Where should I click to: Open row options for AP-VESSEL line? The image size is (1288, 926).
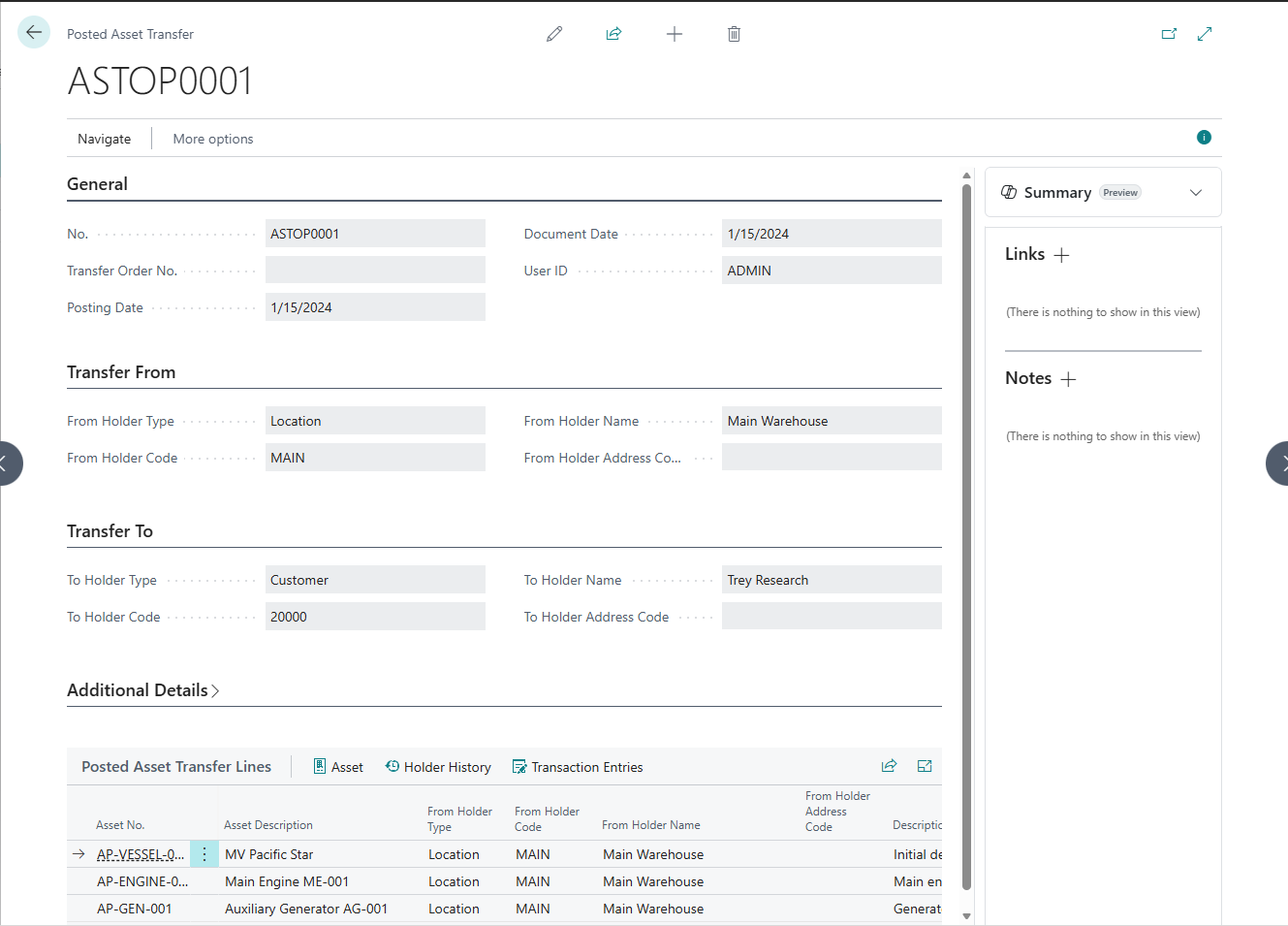pos(204,854)
